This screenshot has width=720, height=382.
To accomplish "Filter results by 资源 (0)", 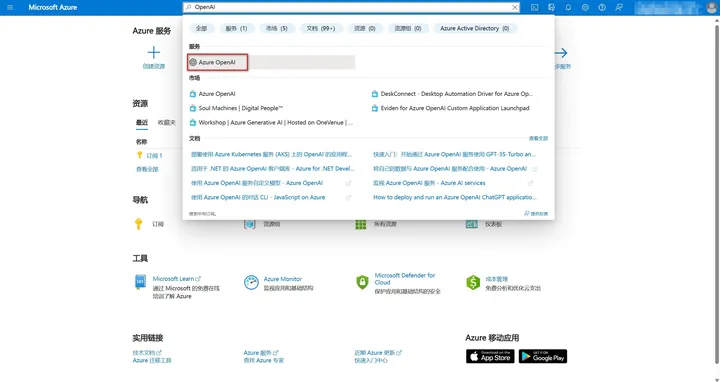I will (365, 28).
